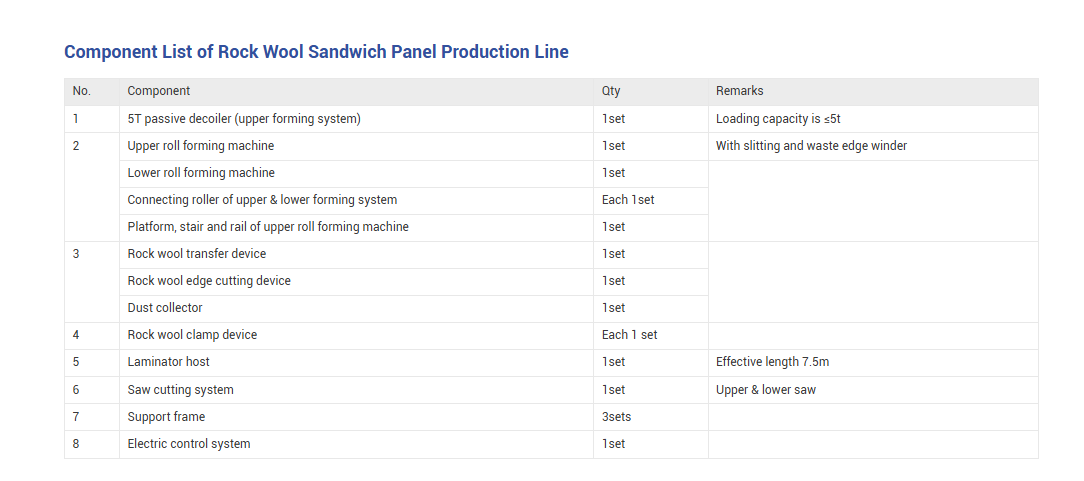Select the Lower roll forming machine cell
The image size is (1084, 481).
pyautogui.click(x=201, y=173)
